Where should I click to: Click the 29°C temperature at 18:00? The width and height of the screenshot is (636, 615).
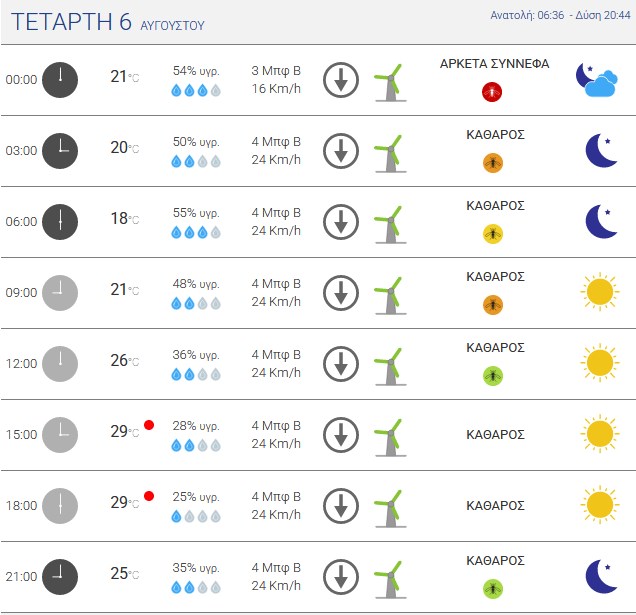(125, 503)
